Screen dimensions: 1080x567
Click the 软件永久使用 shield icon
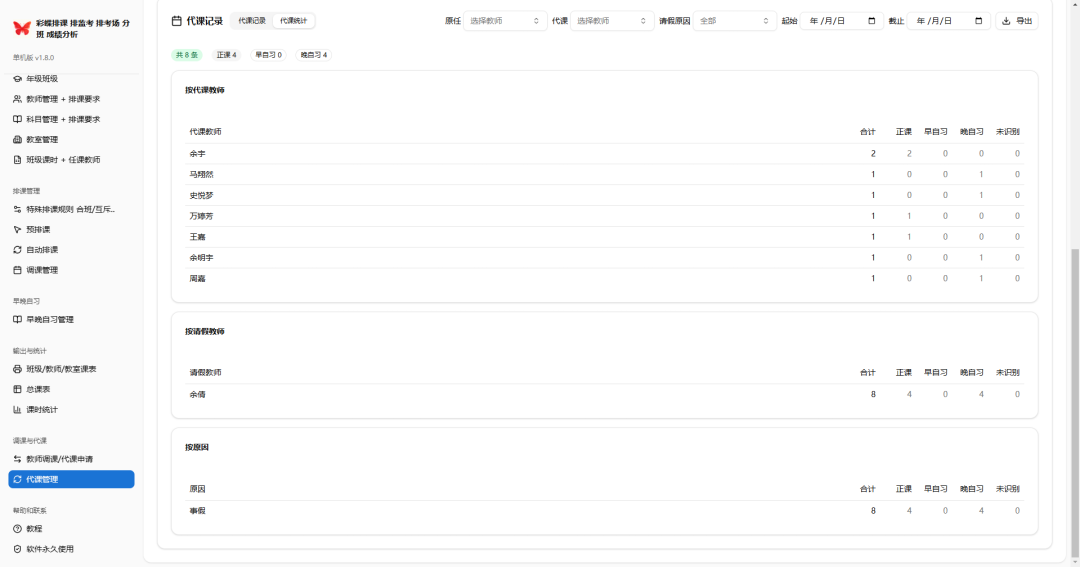tap(17, 549)
